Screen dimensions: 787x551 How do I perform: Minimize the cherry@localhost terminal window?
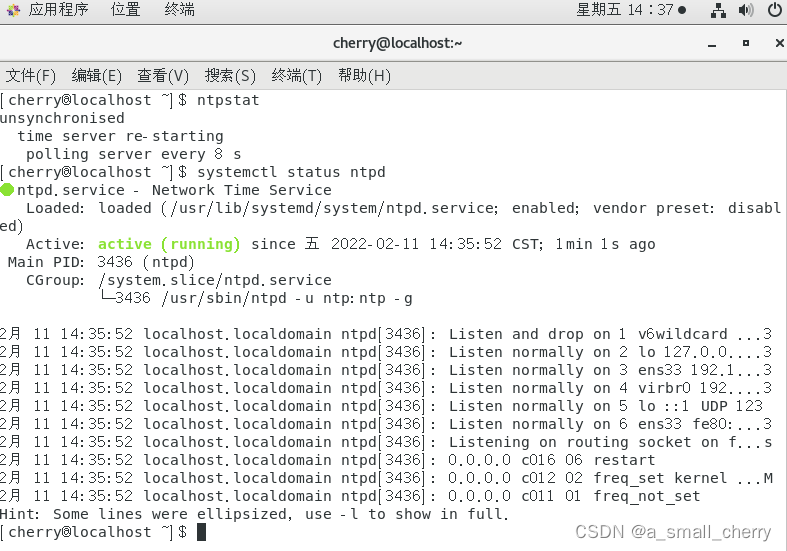[x=712, y=44]
